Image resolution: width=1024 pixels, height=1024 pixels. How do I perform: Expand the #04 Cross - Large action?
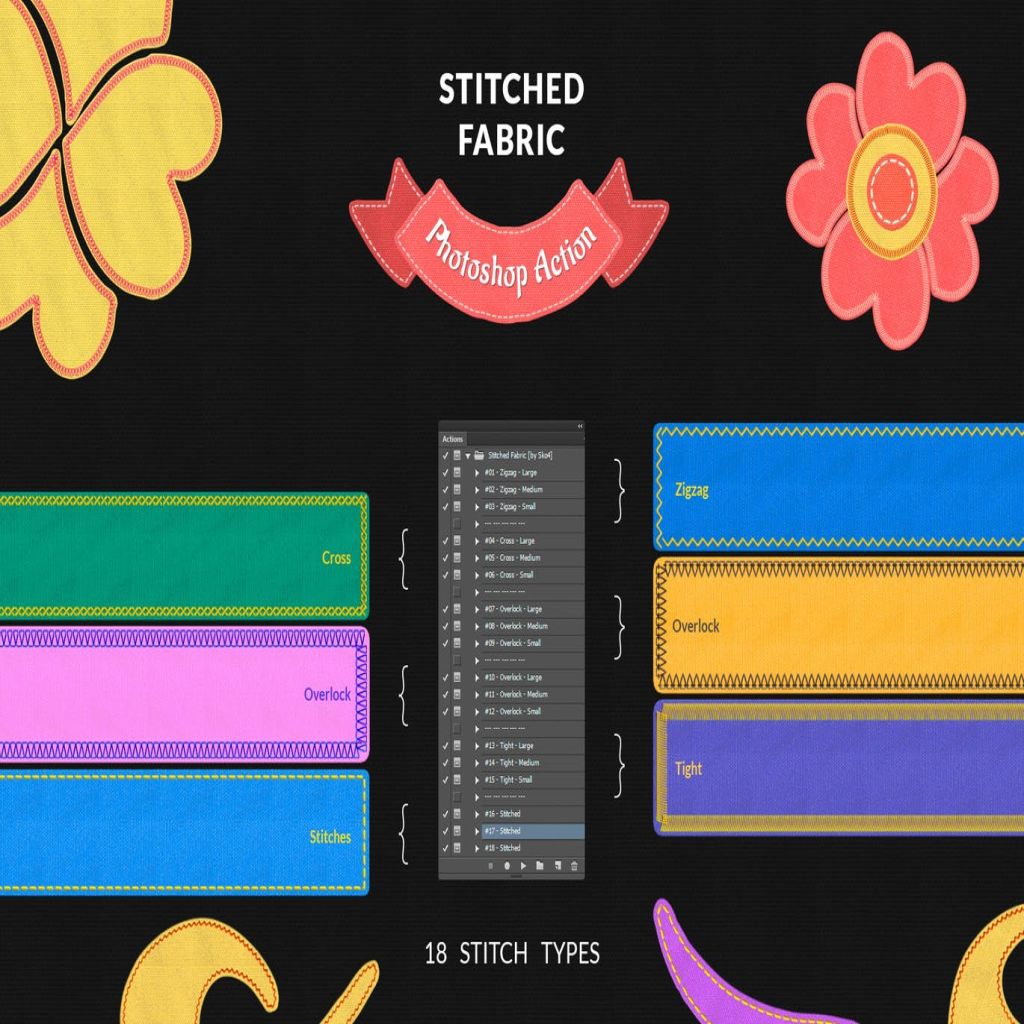pyautogui.click(x=477, y=541)
